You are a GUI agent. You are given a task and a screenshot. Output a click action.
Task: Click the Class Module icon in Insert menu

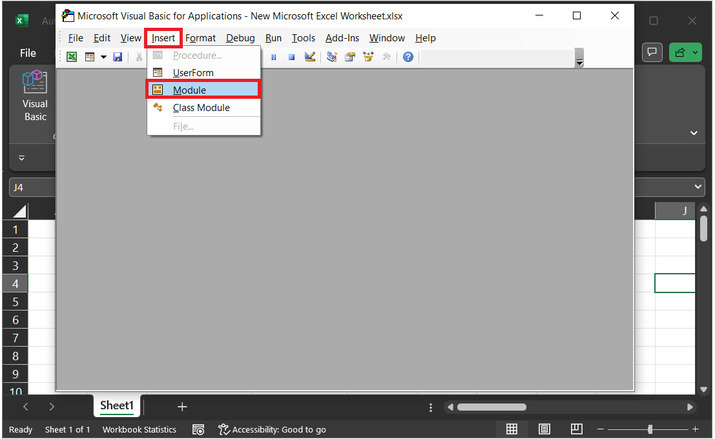tap(158, 107)
